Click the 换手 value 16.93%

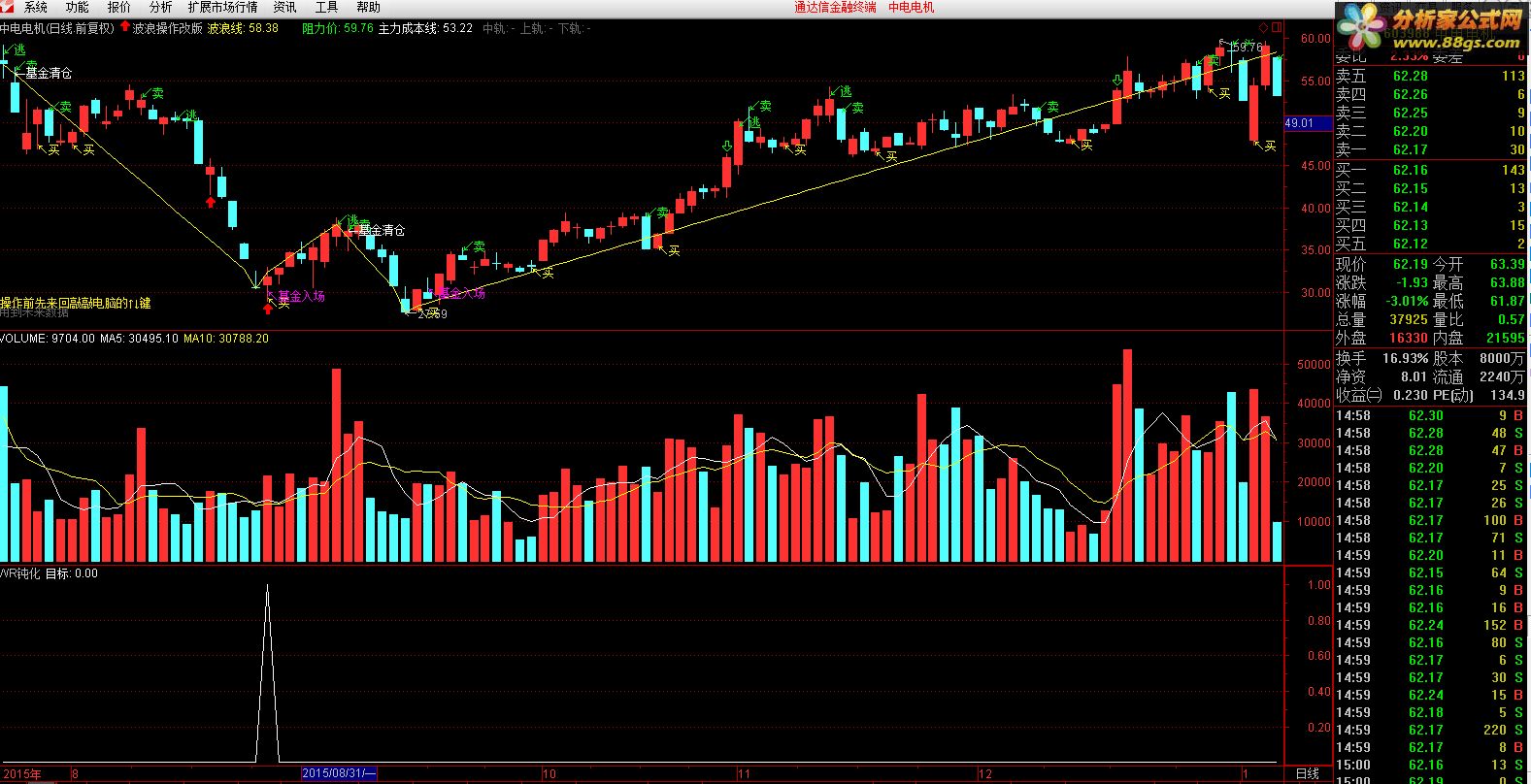coord(1406,358)
